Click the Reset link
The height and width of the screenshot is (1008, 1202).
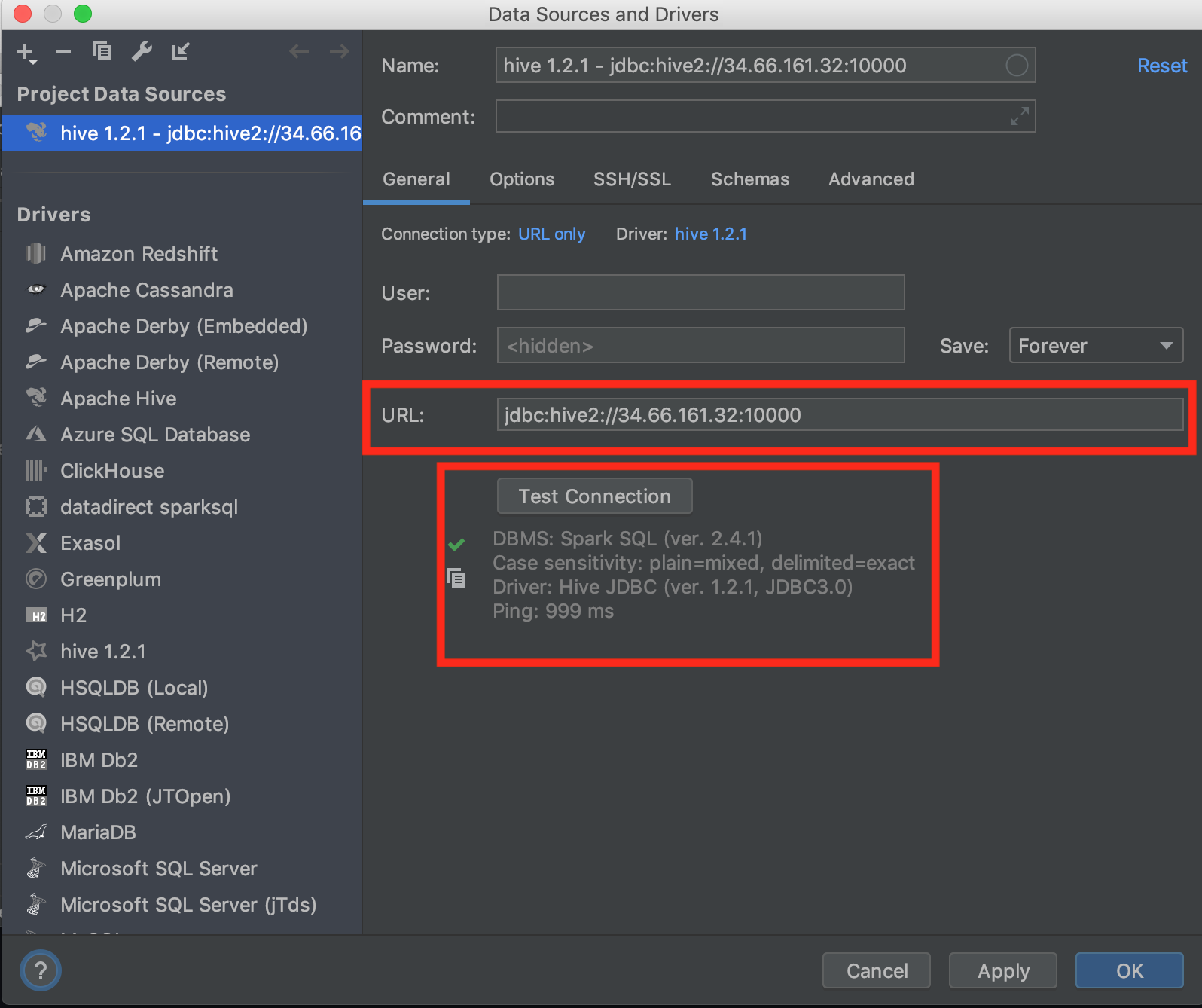click(1161, 66)
